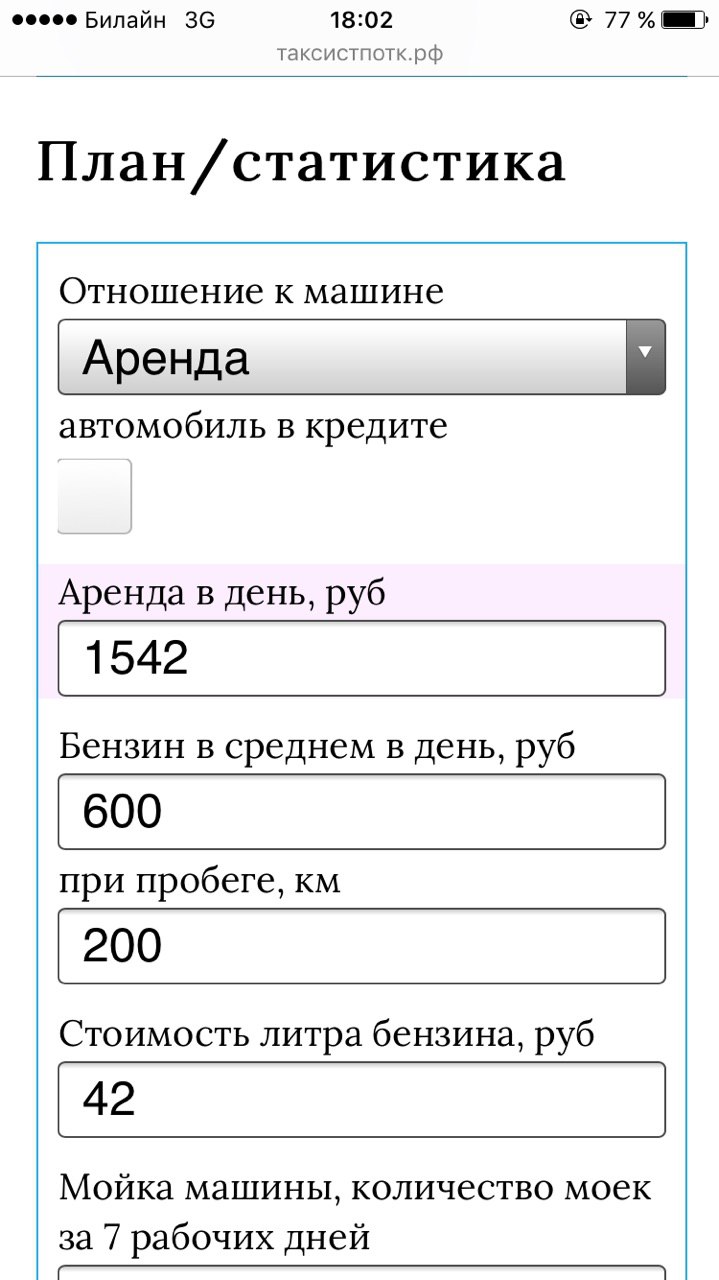Select the Стоимость литра бензина field with 42

[361, 1099]
